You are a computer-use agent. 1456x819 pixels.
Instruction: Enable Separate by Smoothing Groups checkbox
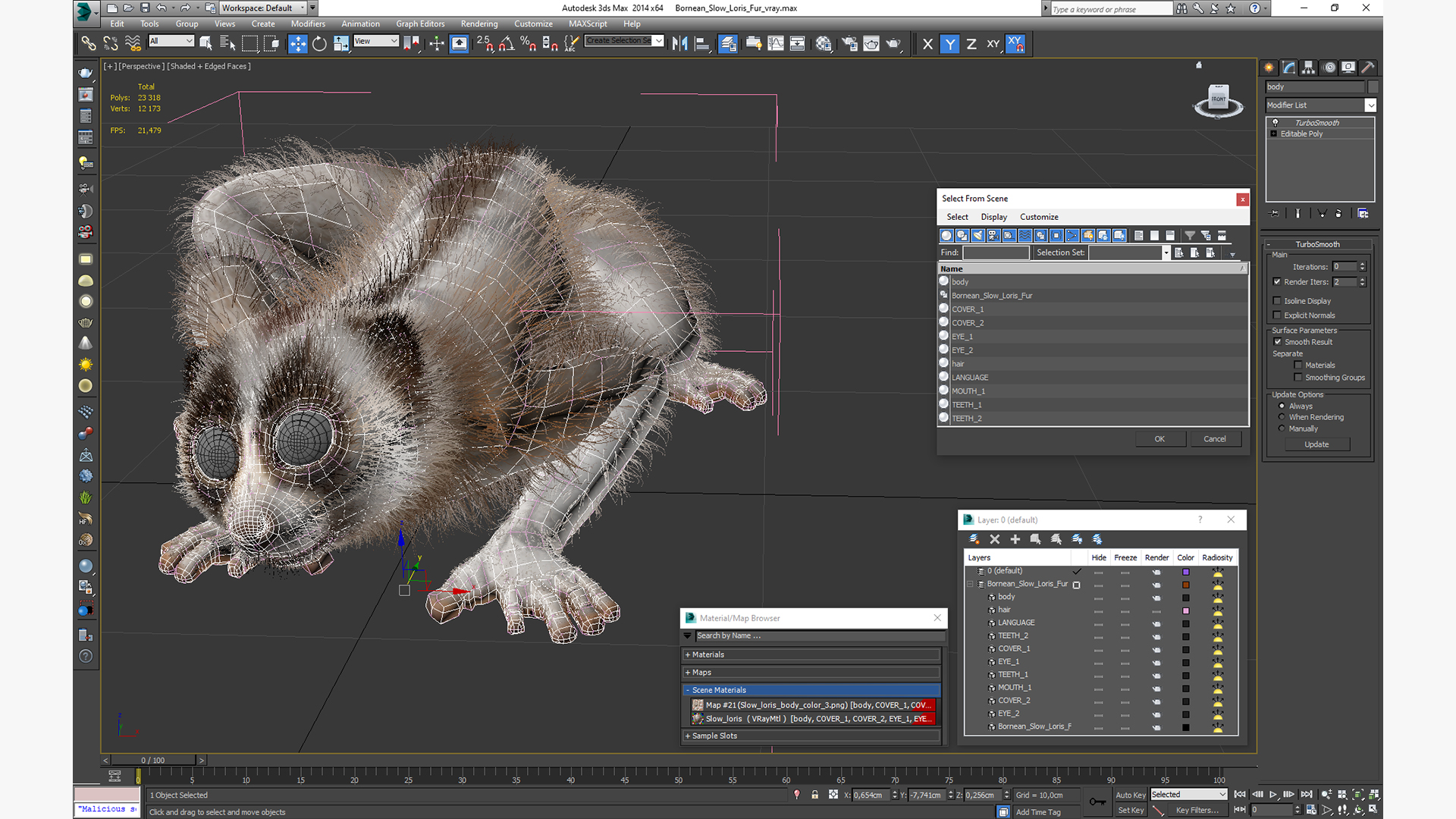coord(1298,377)
